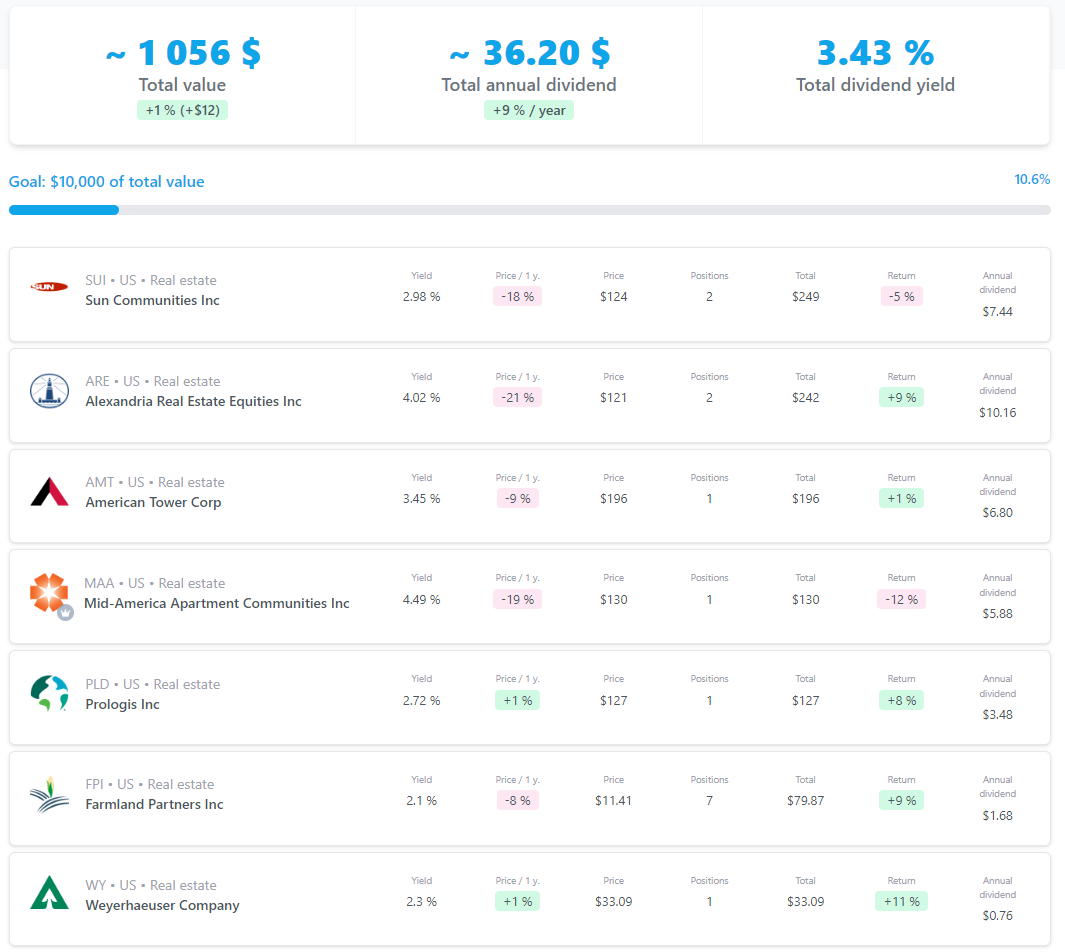Click MAA 4.49 % yield value
Screen dimensions: 1065x952
click(422, 600)
